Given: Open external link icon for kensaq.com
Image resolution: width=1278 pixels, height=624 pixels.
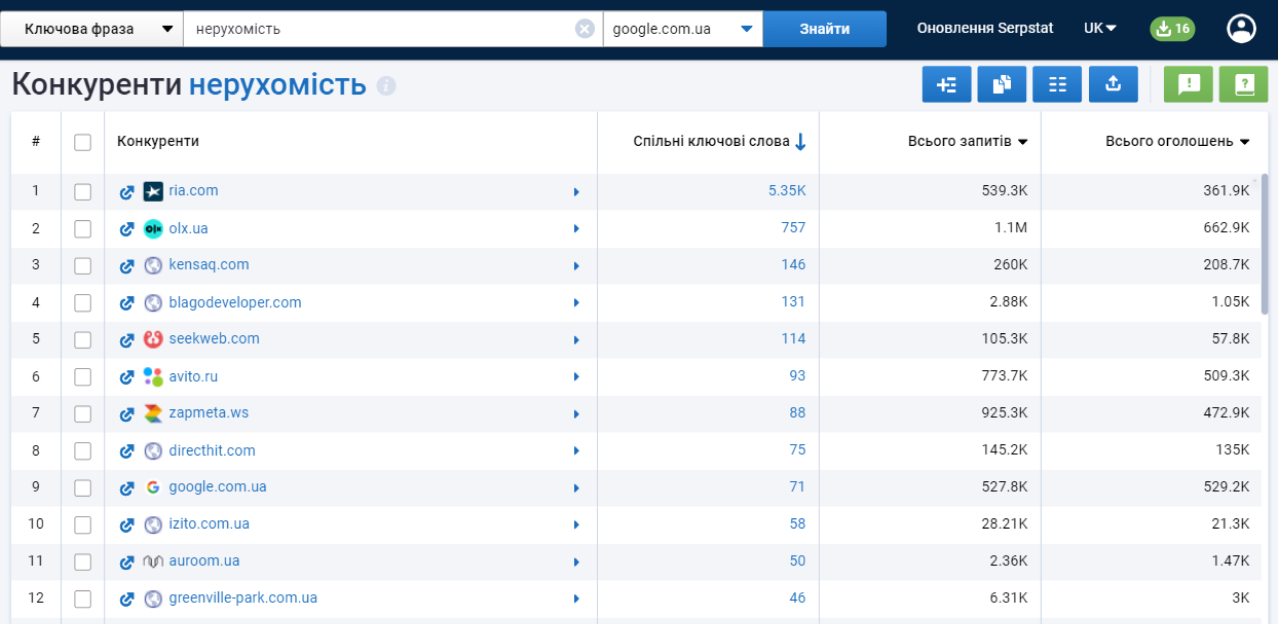Looking at the screenshot, I should (127, 266).
